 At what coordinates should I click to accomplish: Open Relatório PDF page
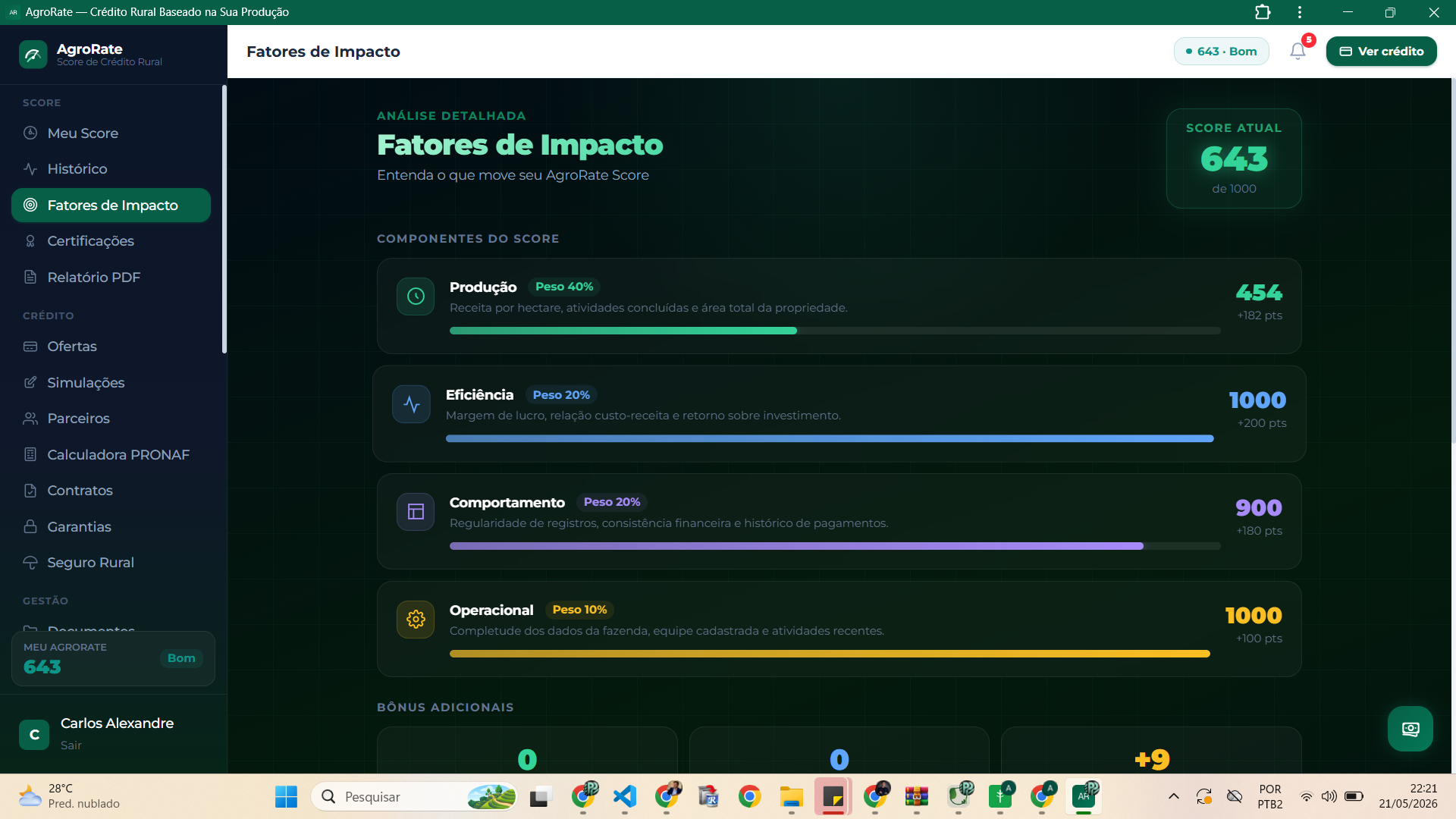(111, 278)
